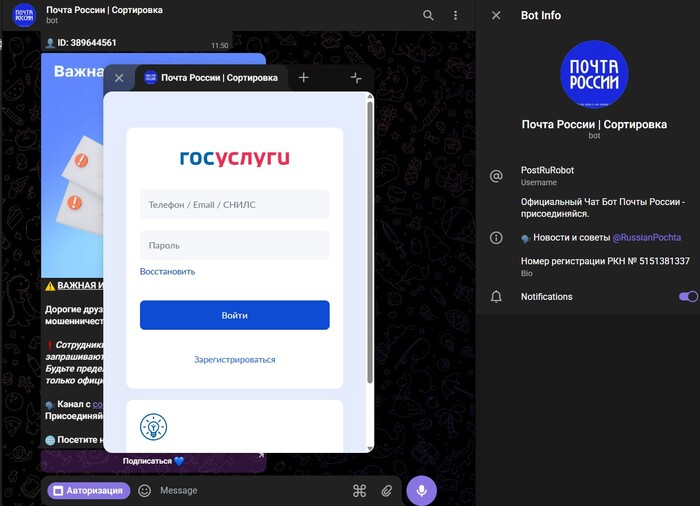
Task: Click the Зарегистрироваться link
Action: [234, 359]
